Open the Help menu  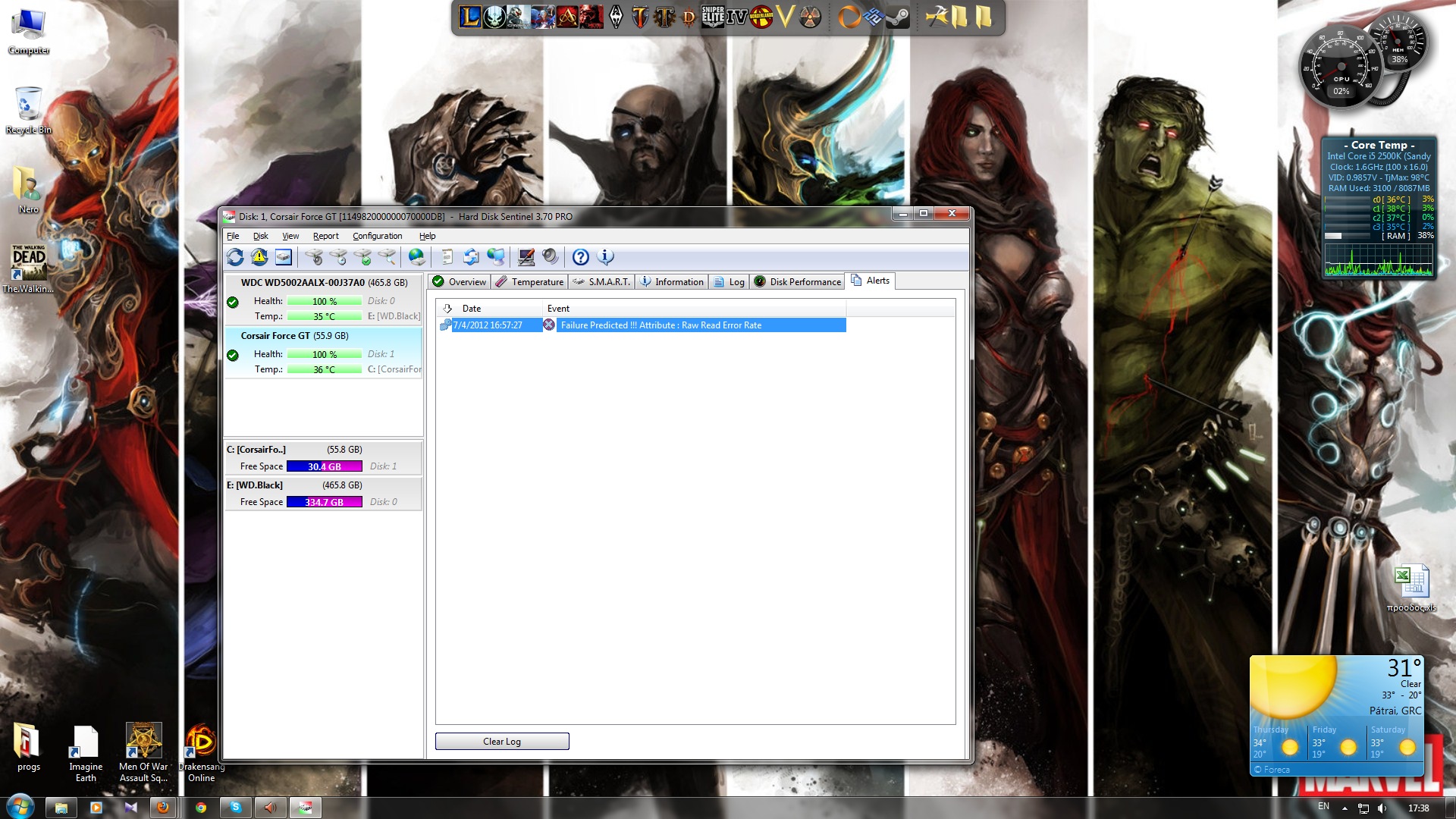coord(427,236)
